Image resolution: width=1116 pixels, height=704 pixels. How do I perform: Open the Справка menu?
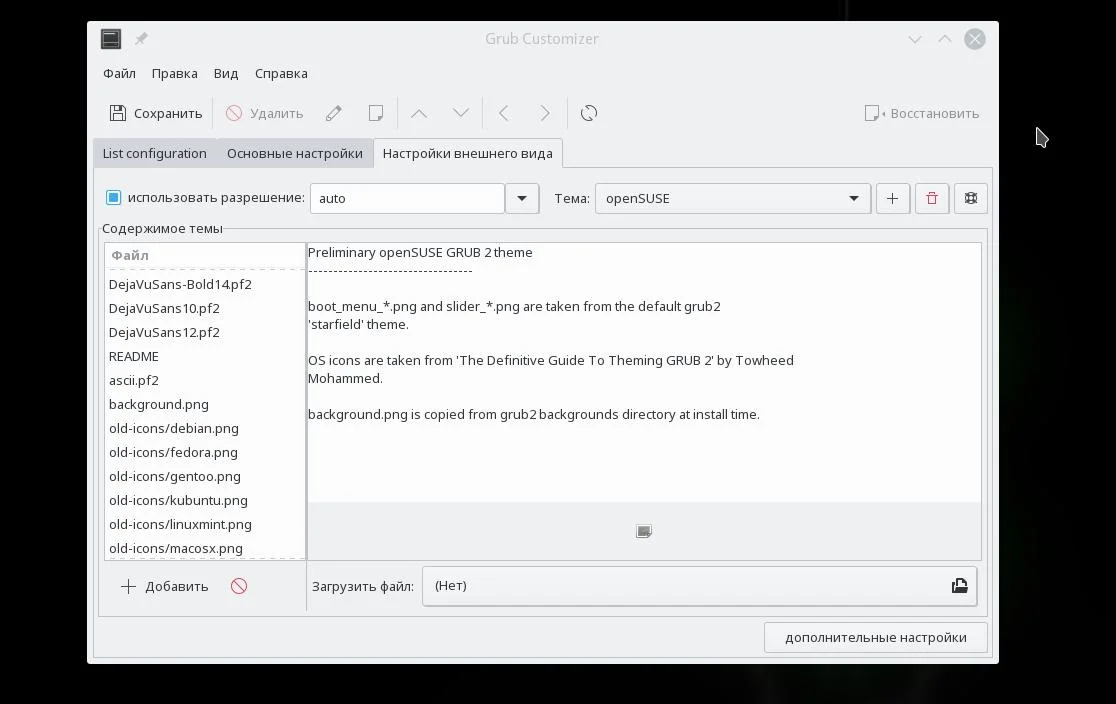coord(281,73)
